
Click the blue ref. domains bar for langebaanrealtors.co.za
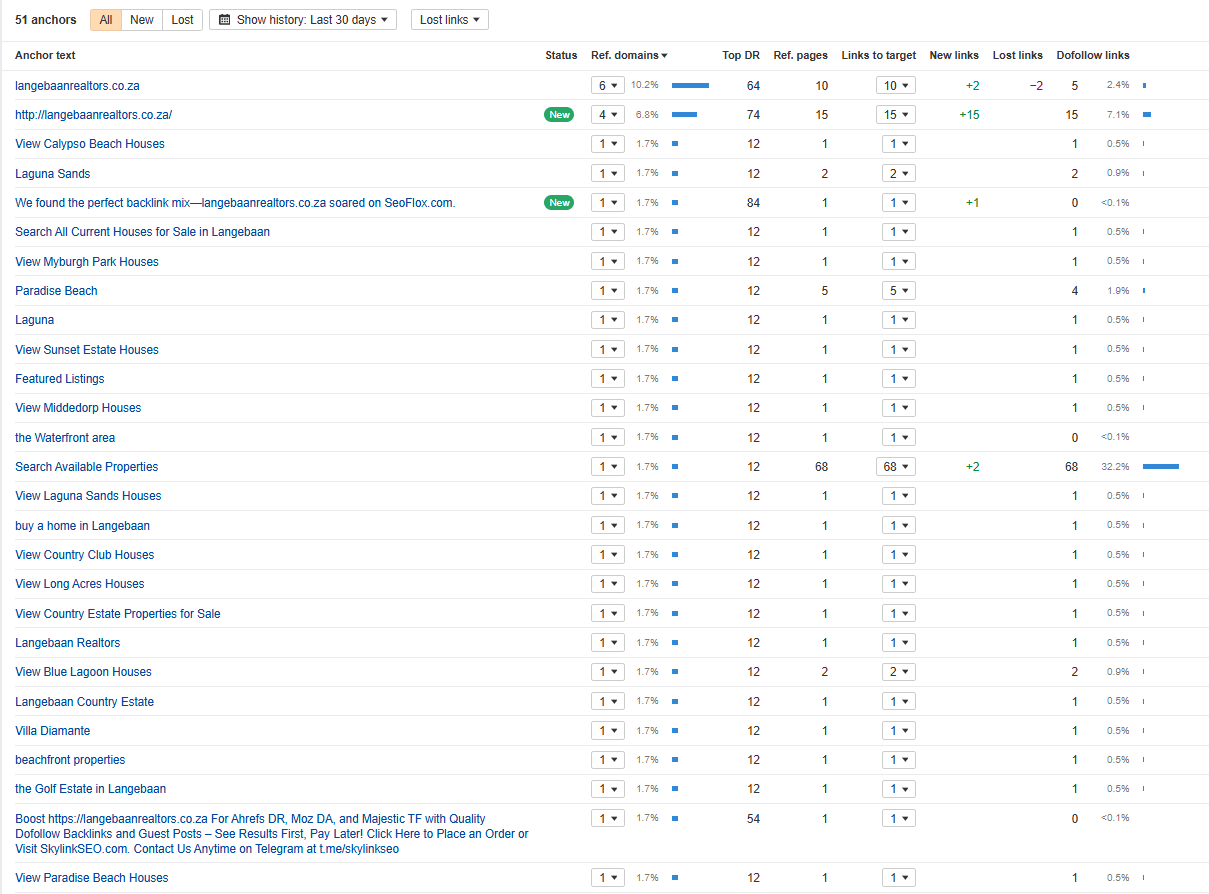(690, 86)
